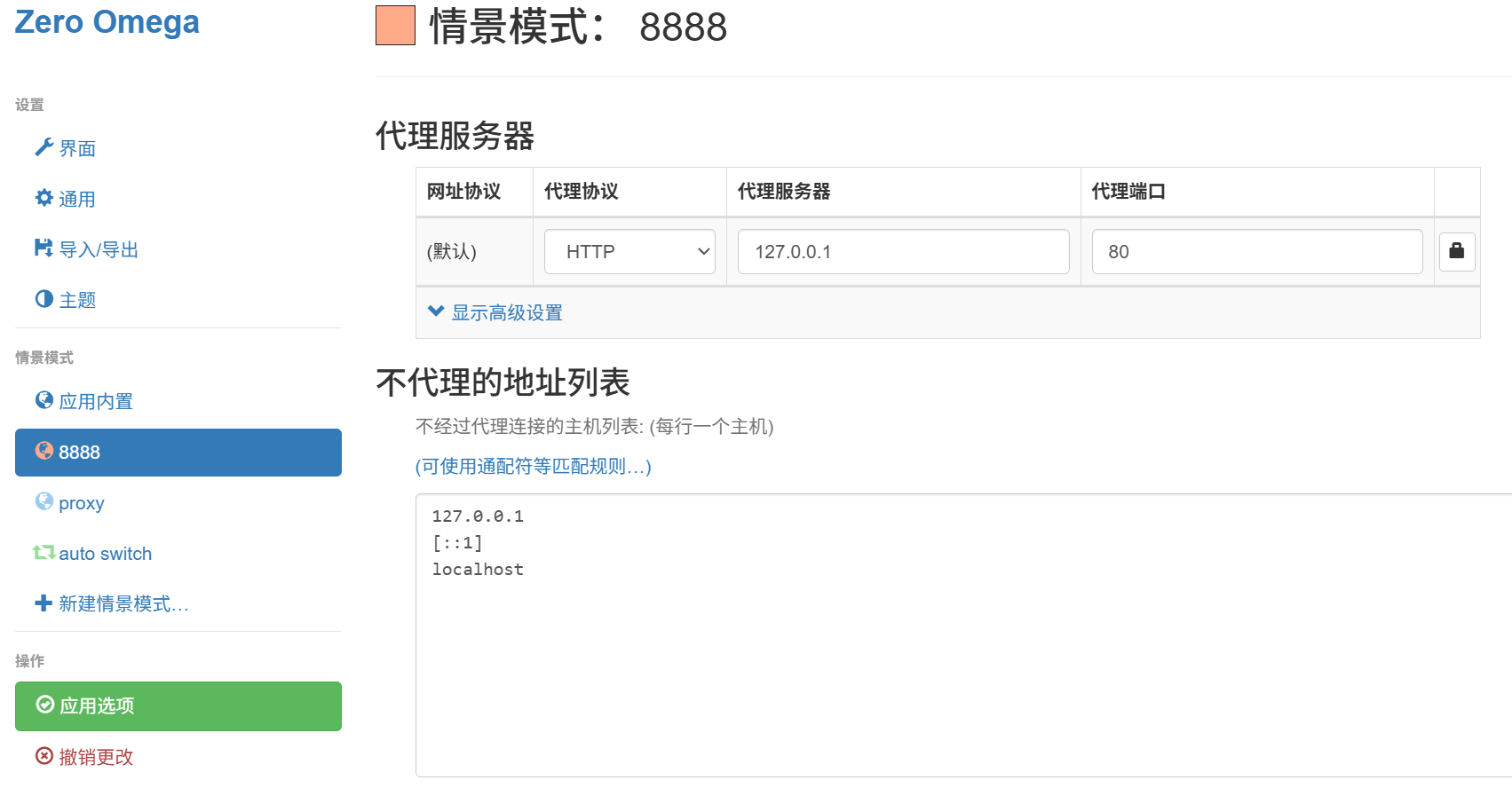This screenshot has width=1512, height=788.
Task: Click the globe icon beside 应用内置
Action: tap(44, 400)
